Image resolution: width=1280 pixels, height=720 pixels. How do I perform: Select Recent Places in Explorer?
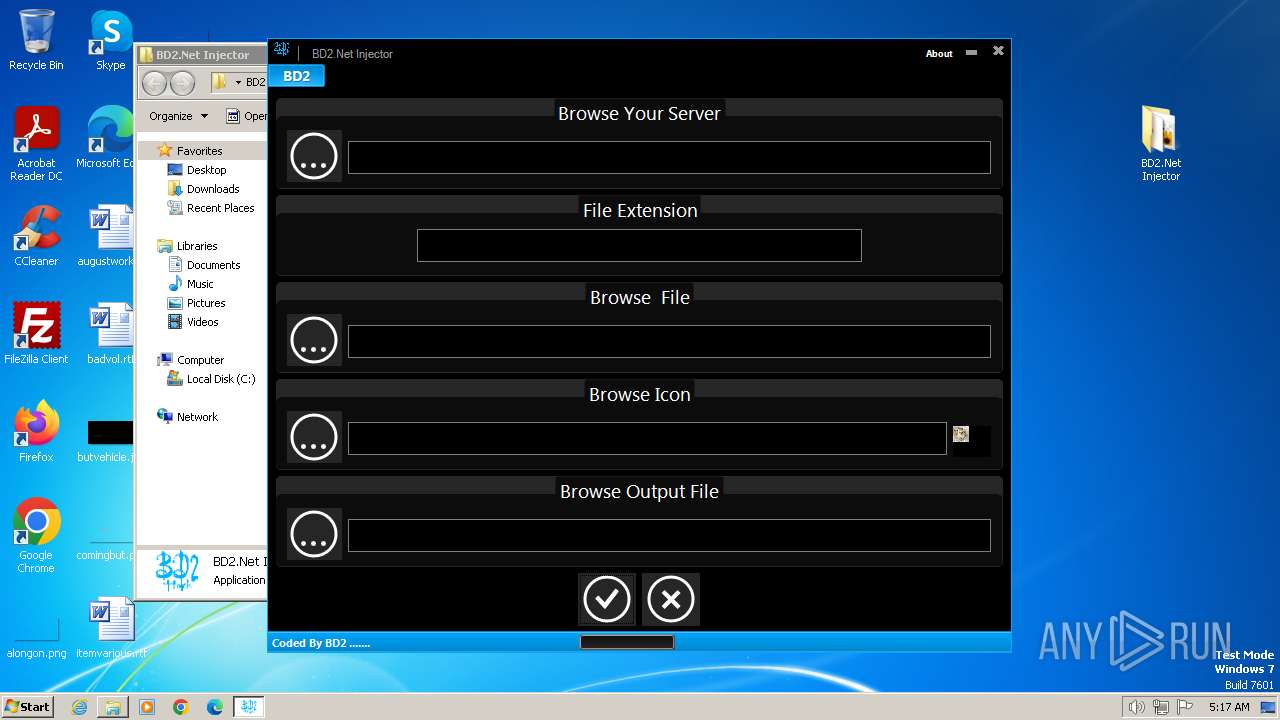(x=220, y=208)
